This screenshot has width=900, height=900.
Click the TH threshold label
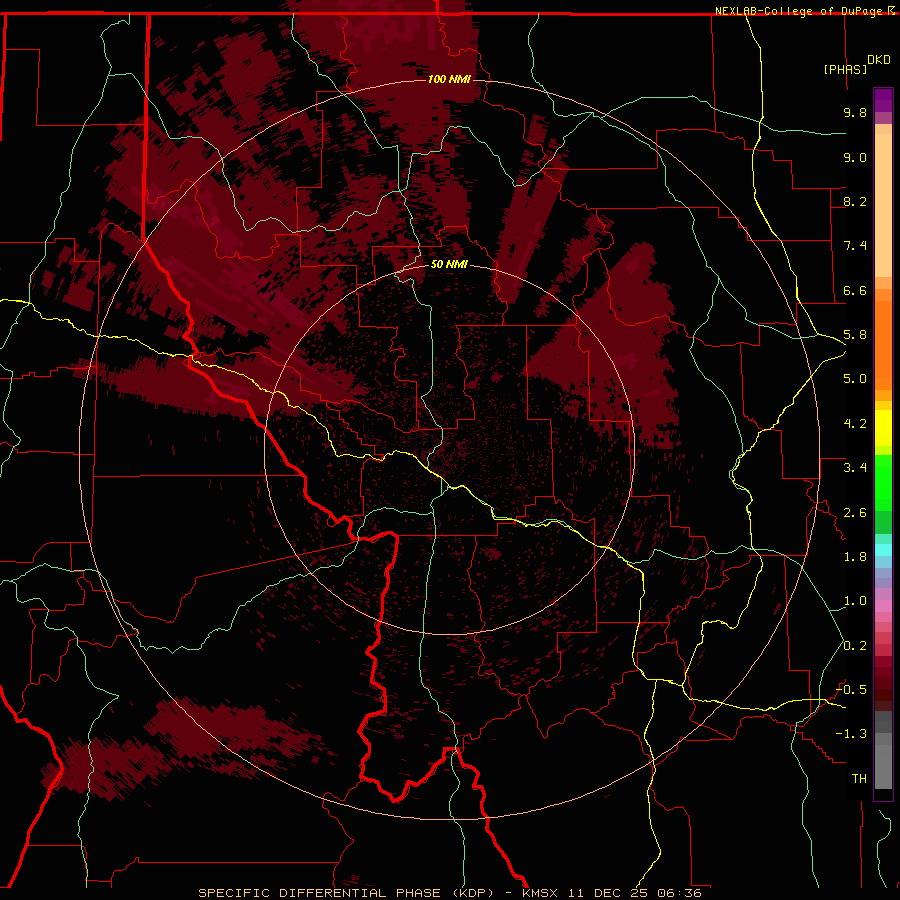(859, 779)
